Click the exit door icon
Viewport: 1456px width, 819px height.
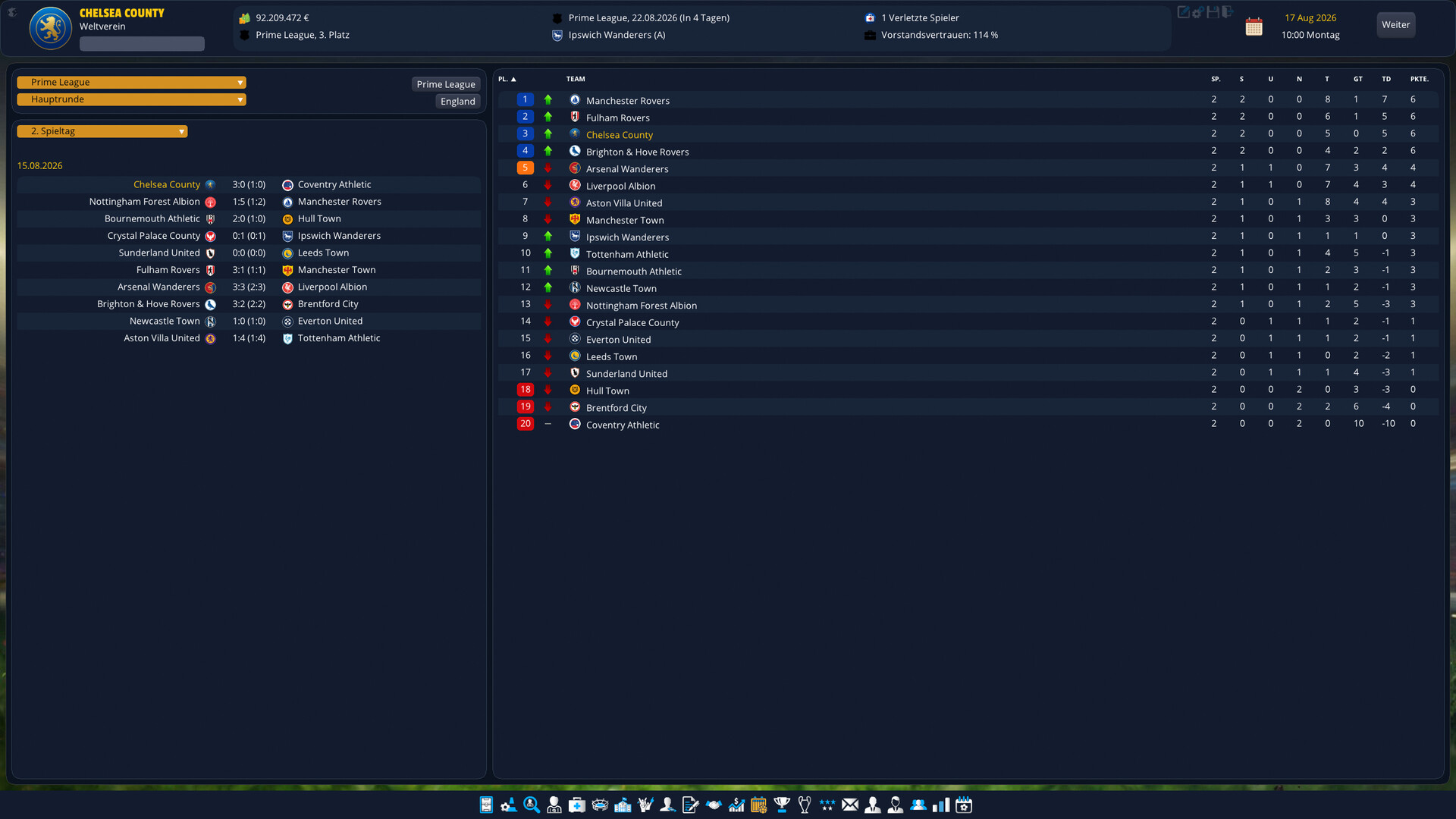tap(1227, 12)
